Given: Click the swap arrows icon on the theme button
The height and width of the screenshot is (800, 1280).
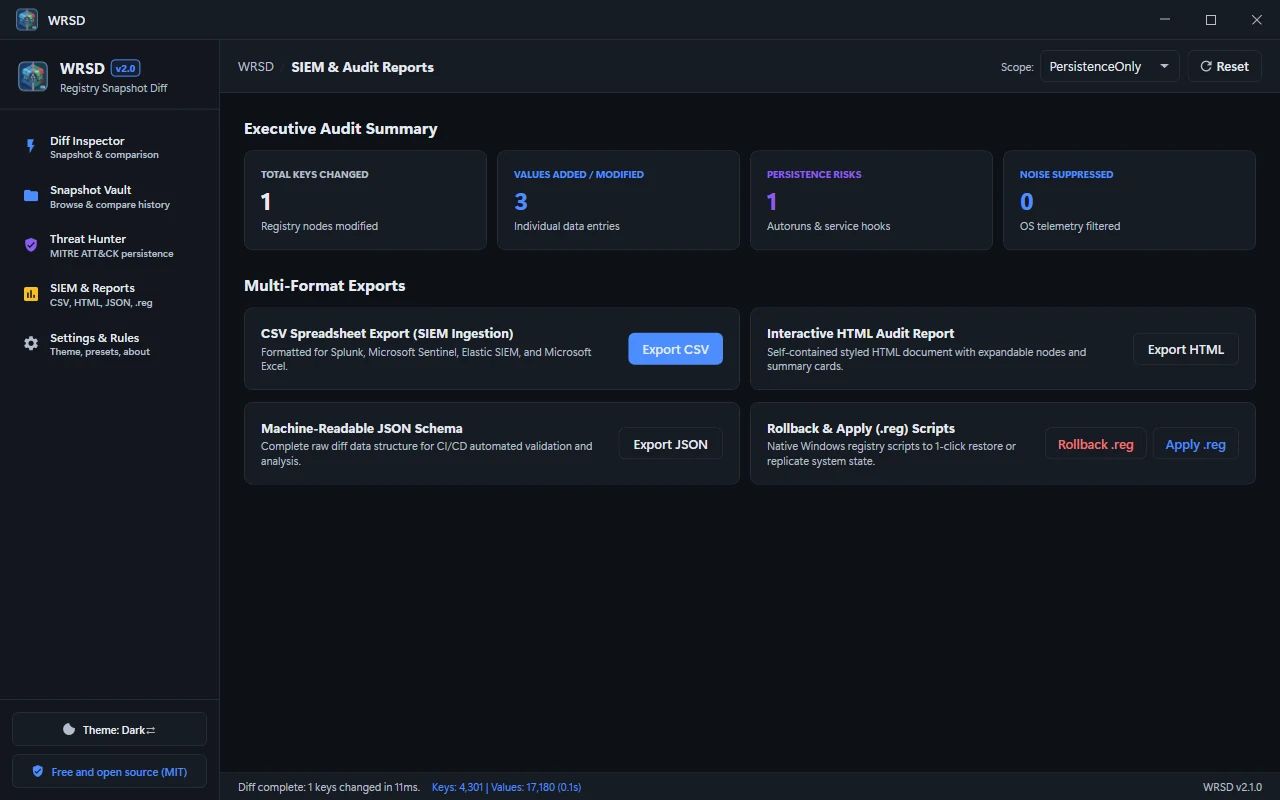Looking at the screenshot, I should coord(151,730).
